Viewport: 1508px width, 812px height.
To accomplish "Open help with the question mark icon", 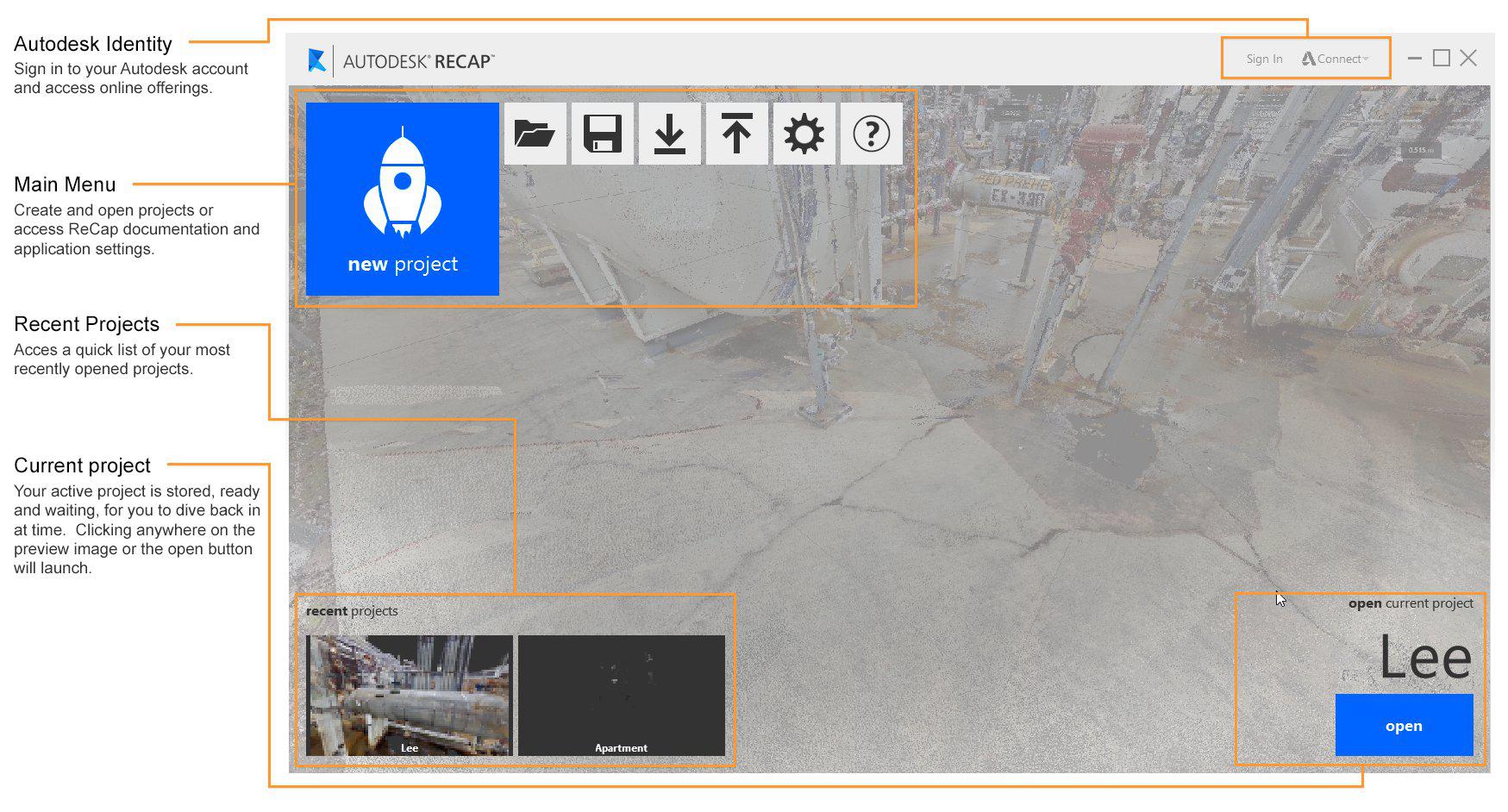I will click(872, 134).
